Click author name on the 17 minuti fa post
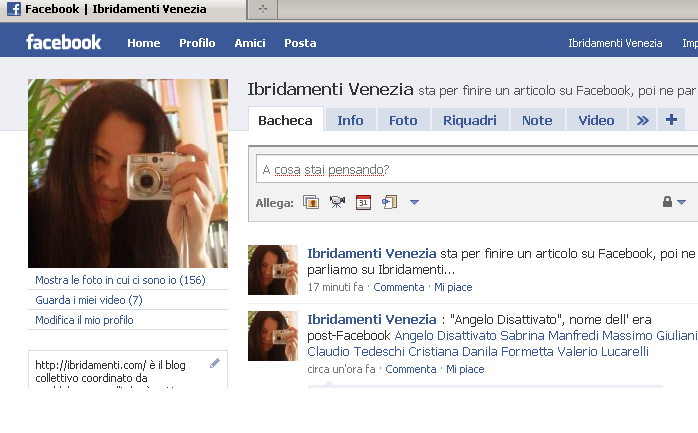Image resolution: width=698 pixels, height=433 pixels. tap(372, 254)
